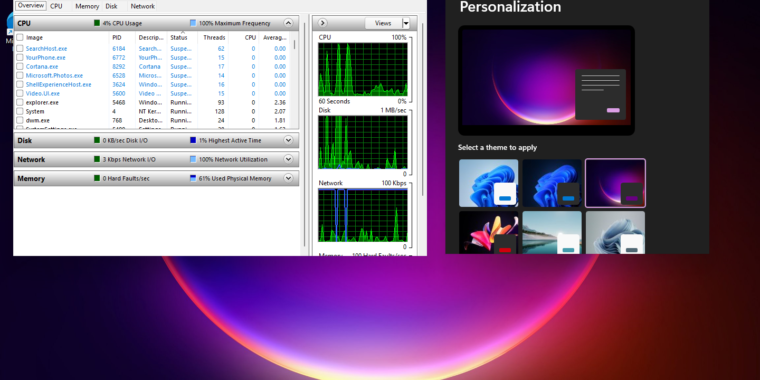Image resolution: width=760 pixels, height=380 pixels.
Task: Select the Disk tab
Action: click(111, 6)
